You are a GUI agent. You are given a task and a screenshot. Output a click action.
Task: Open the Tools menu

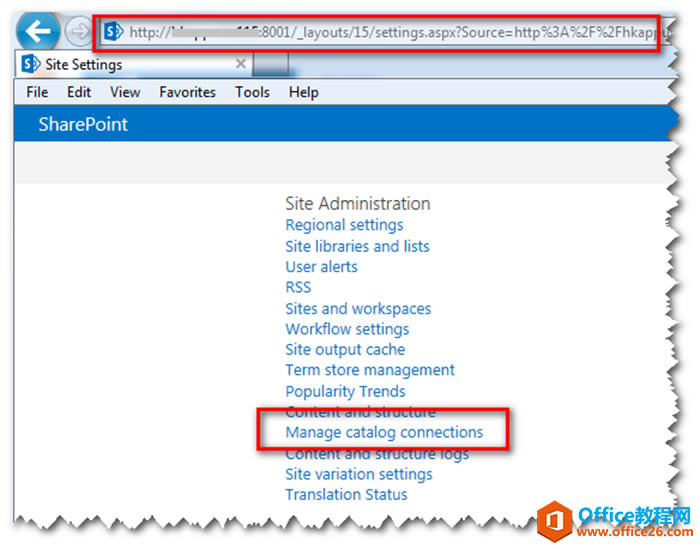[x=252, y=92]
